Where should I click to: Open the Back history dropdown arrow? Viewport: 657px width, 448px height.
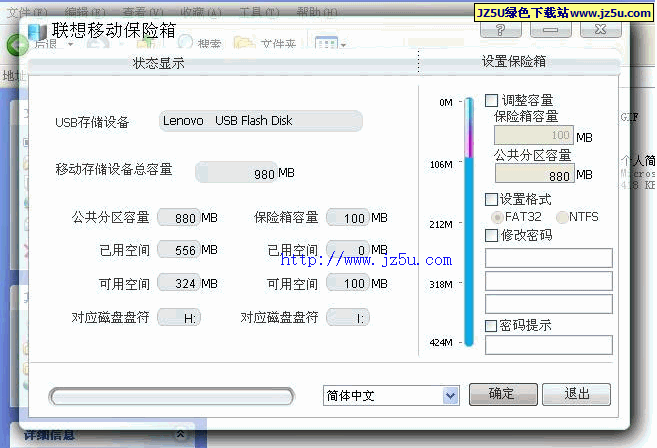[x=70, y=44]
